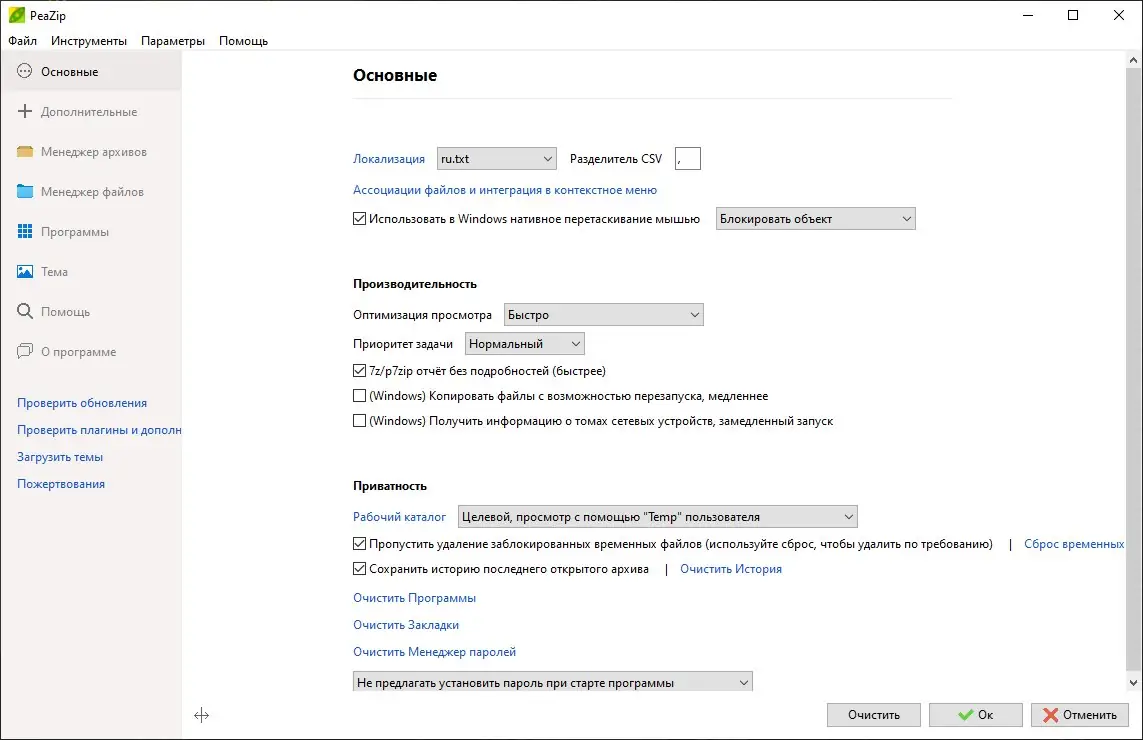The width and height of the screenshot is (1143, 740).
Task: Open Программы grid icon in sidebar
Action: point(25,232)
